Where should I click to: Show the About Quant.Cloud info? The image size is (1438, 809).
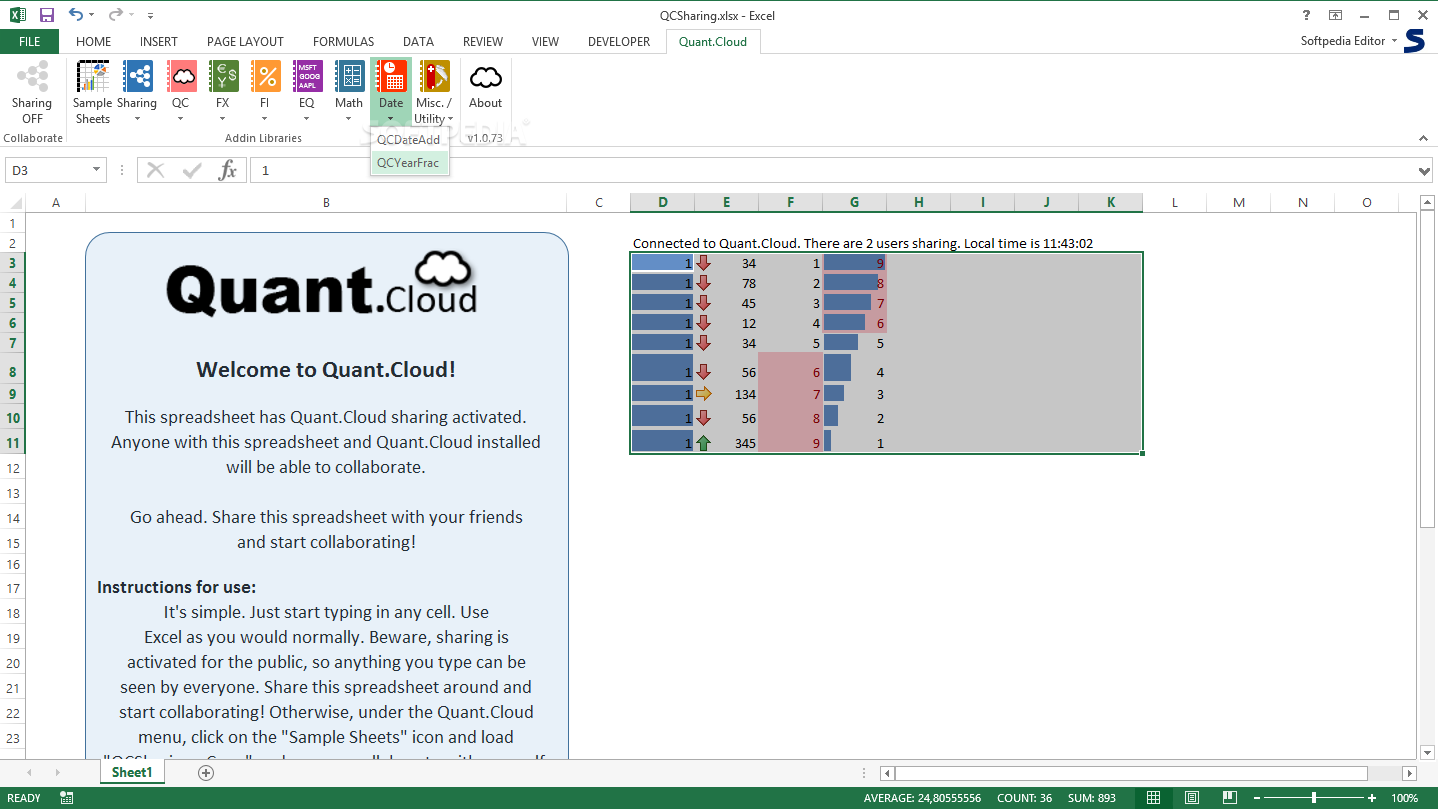point(486,92)
